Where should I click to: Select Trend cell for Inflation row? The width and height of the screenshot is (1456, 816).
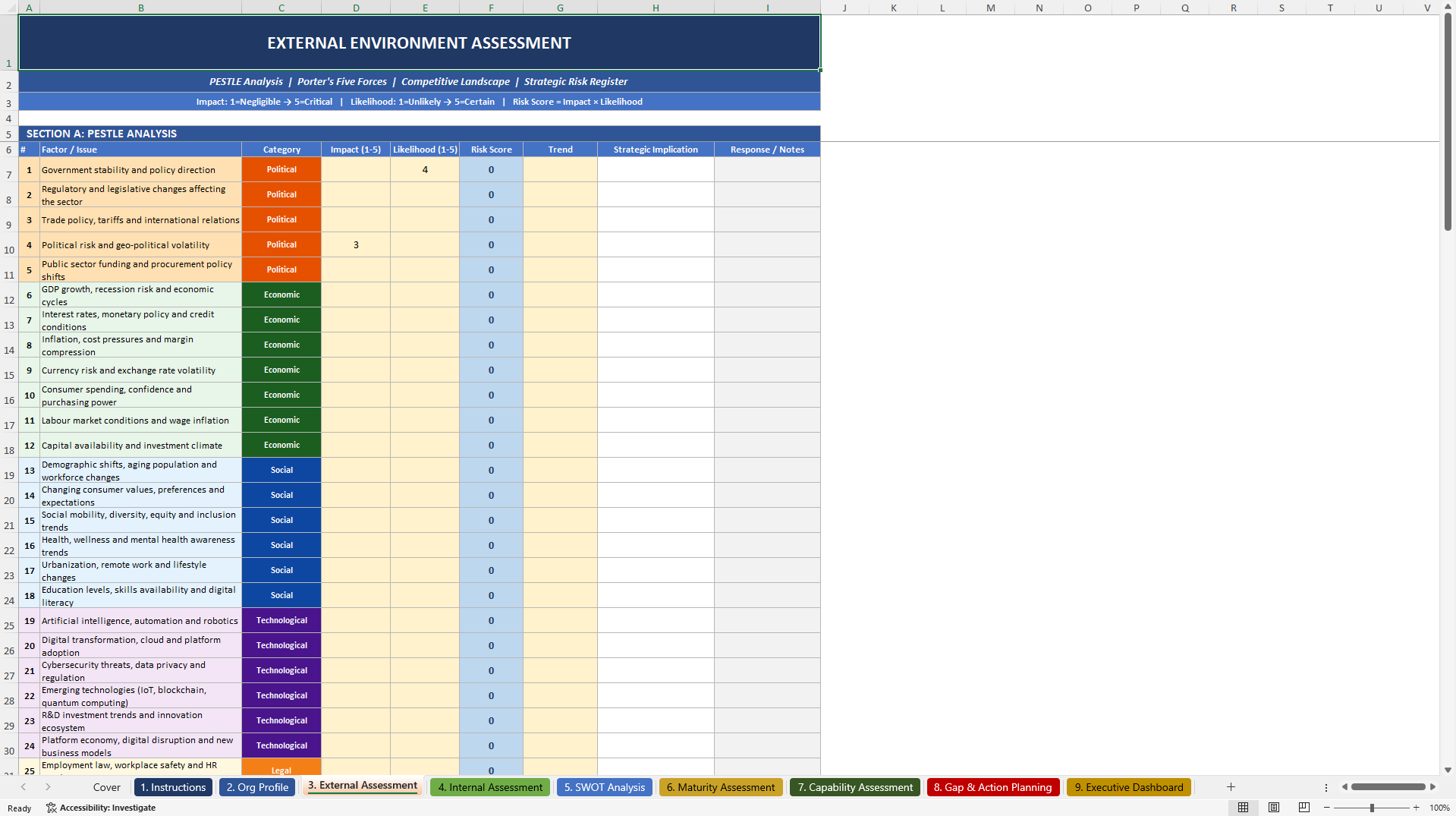point(560,345)
